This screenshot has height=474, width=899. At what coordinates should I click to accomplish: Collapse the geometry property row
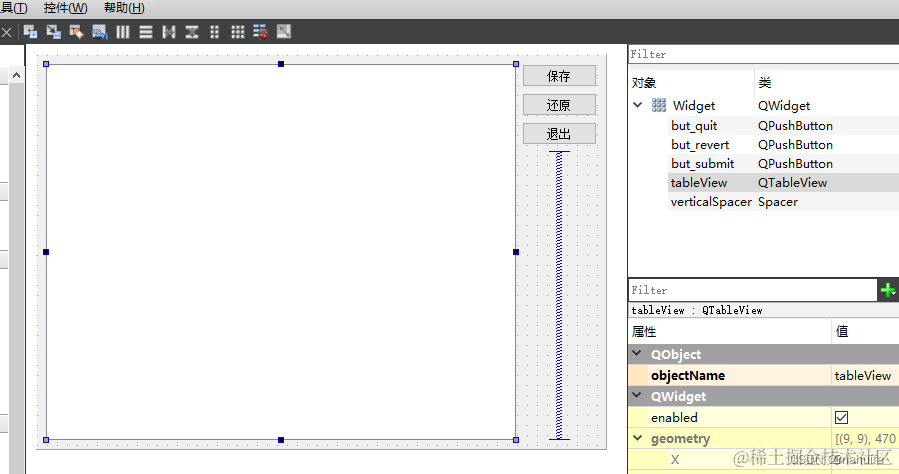pyautogui.click(x=637, y=438)
